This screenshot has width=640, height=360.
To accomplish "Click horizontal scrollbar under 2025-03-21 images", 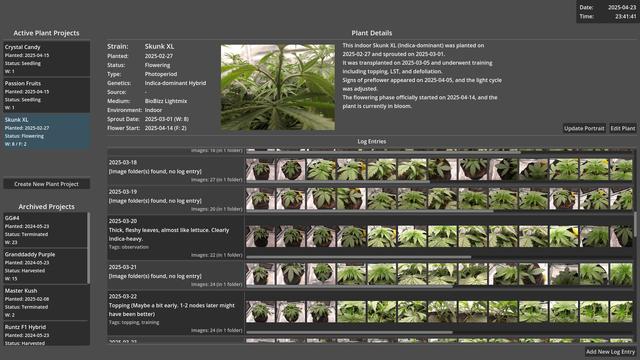I will (349, 286).
